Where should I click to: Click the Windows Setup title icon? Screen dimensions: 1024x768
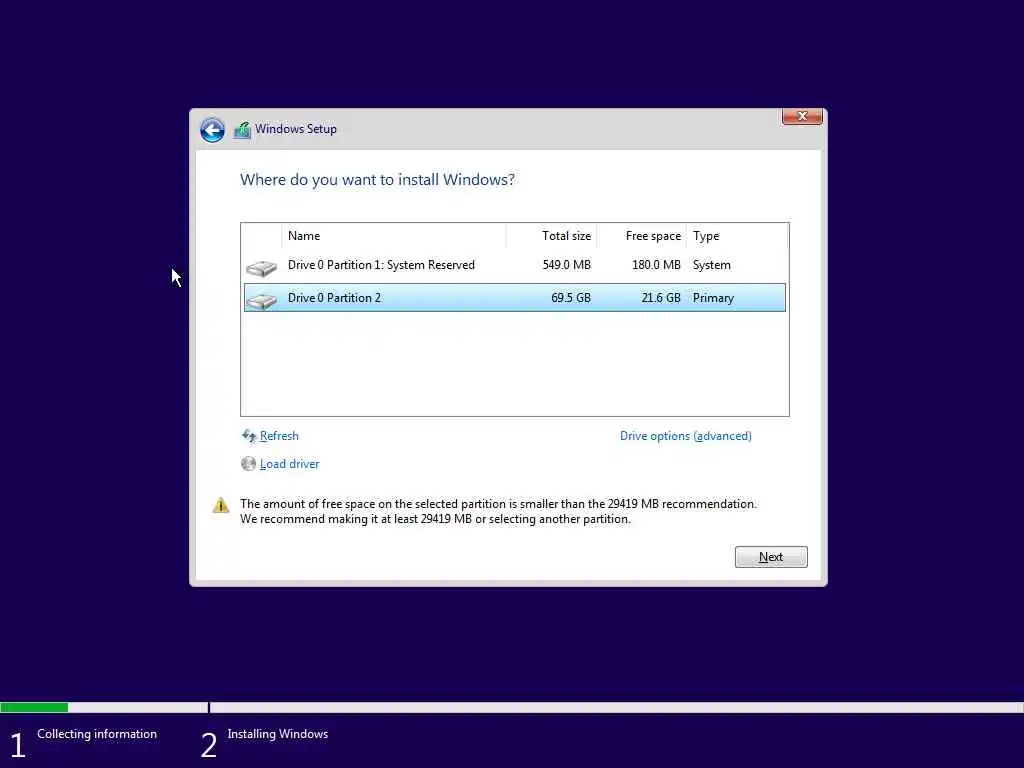[242, 130]
